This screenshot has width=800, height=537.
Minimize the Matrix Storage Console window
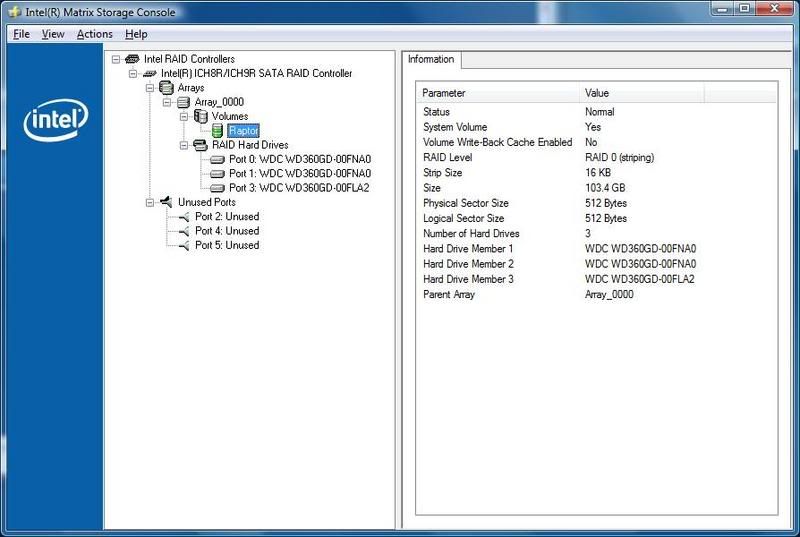[x=723, y=9]
